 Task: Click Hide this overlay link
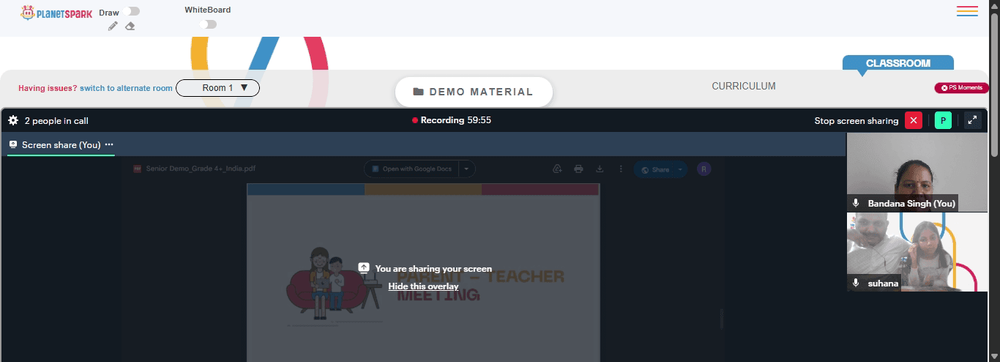tap(423, 286)
